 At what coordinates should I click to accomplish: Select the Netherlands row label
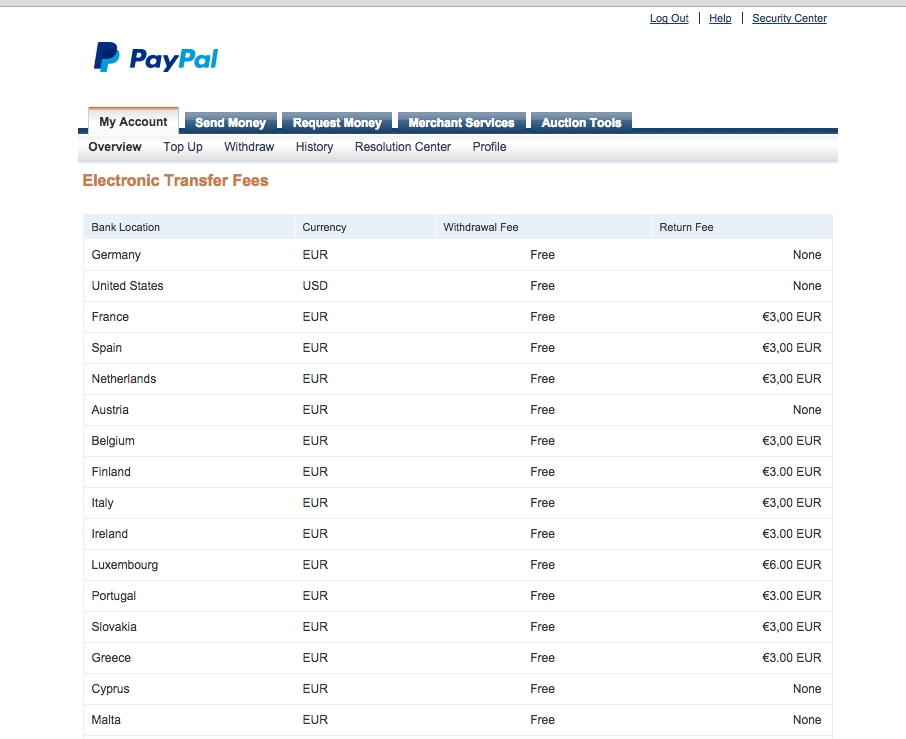124,378
